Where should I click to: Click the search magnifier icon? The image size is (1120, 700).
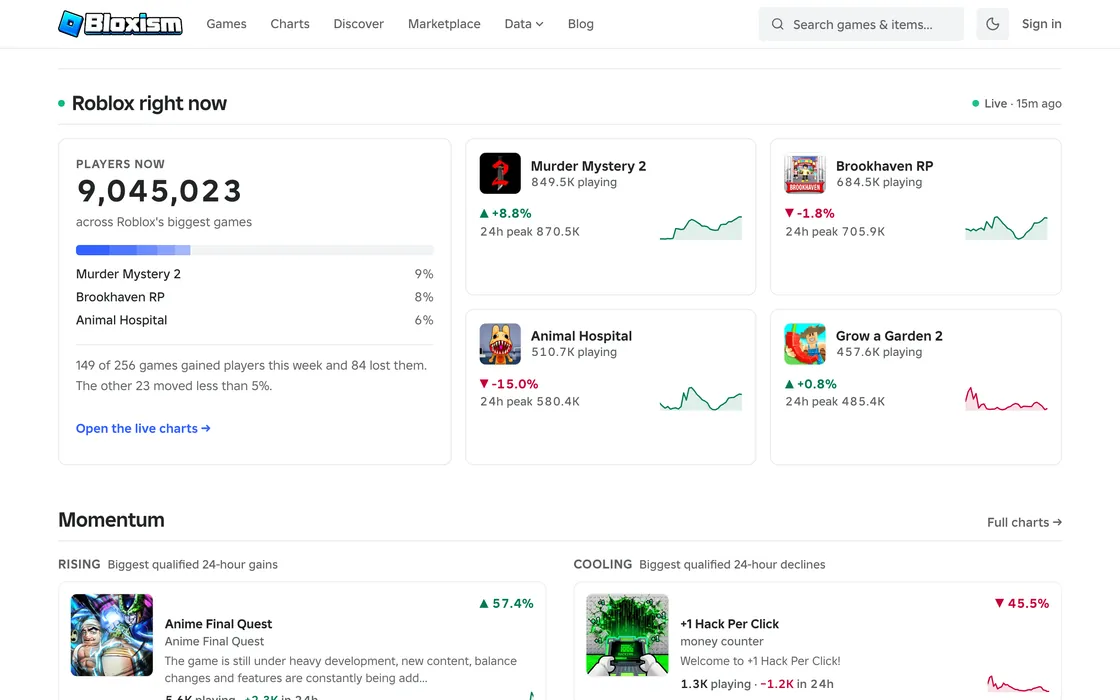(x=777, y=24)
